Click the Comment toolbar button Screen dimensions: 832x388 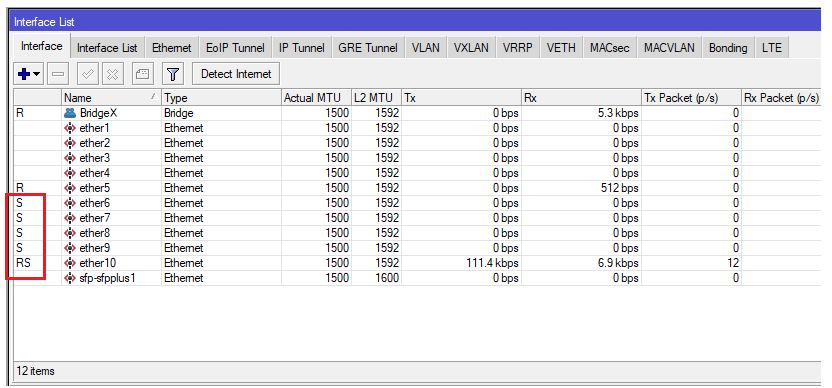click(142, 74)
